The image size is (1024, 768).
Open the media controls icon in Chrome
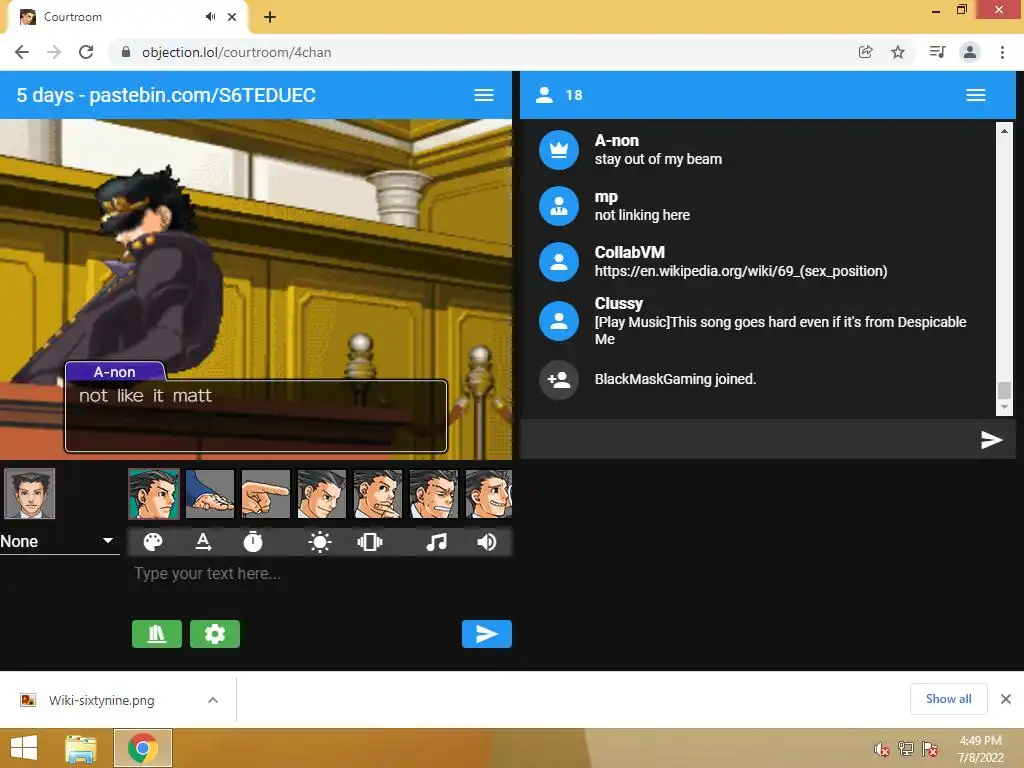(937, 52)
